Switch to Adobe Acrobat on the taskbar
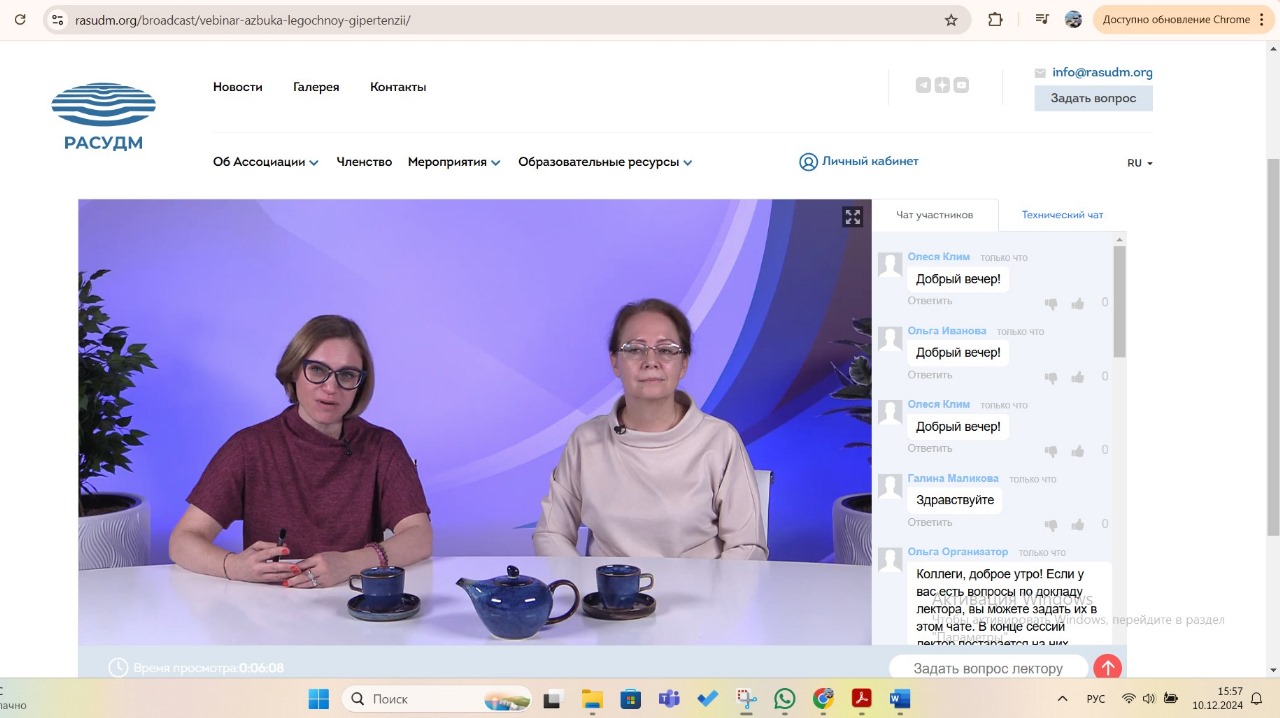The image size is (1280, 718). tap(862, 699)
